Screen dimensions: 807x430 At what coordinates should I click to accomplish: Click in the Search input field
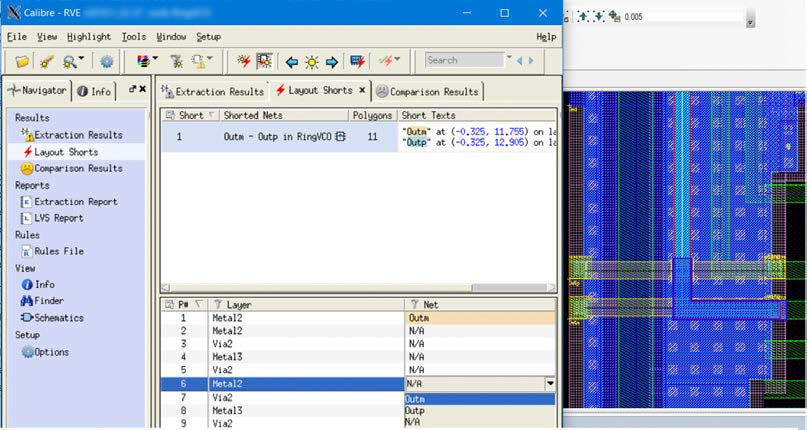click(x=464, y=60)
